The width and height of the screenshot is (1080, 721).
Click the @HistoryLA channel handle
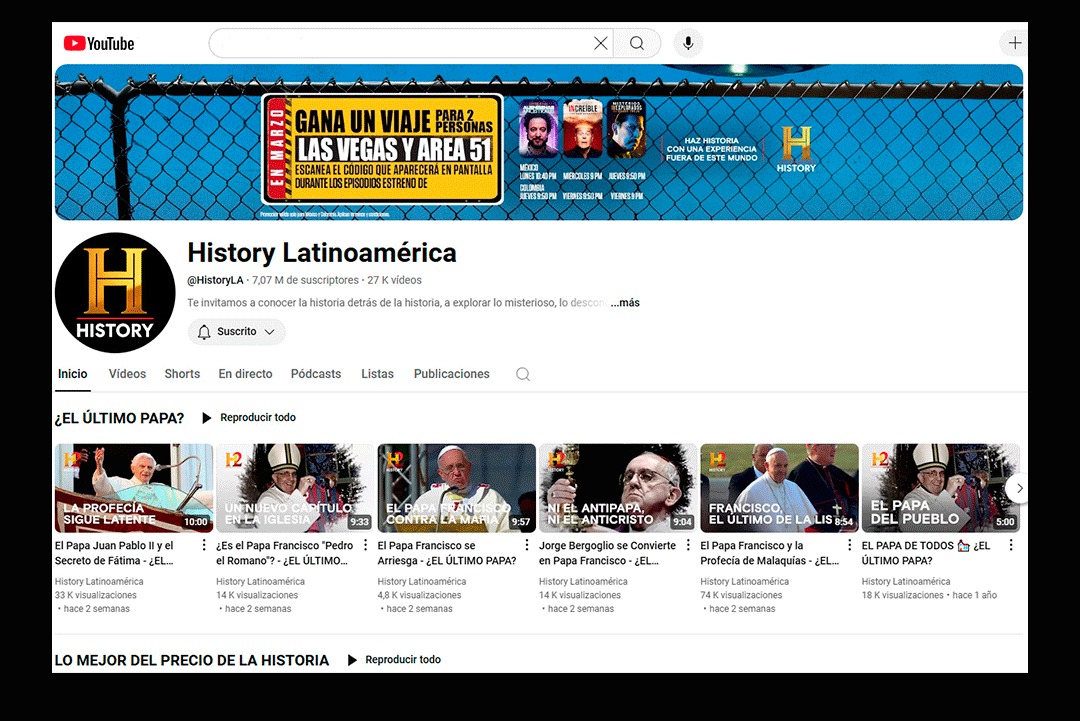tap(216, 280)
